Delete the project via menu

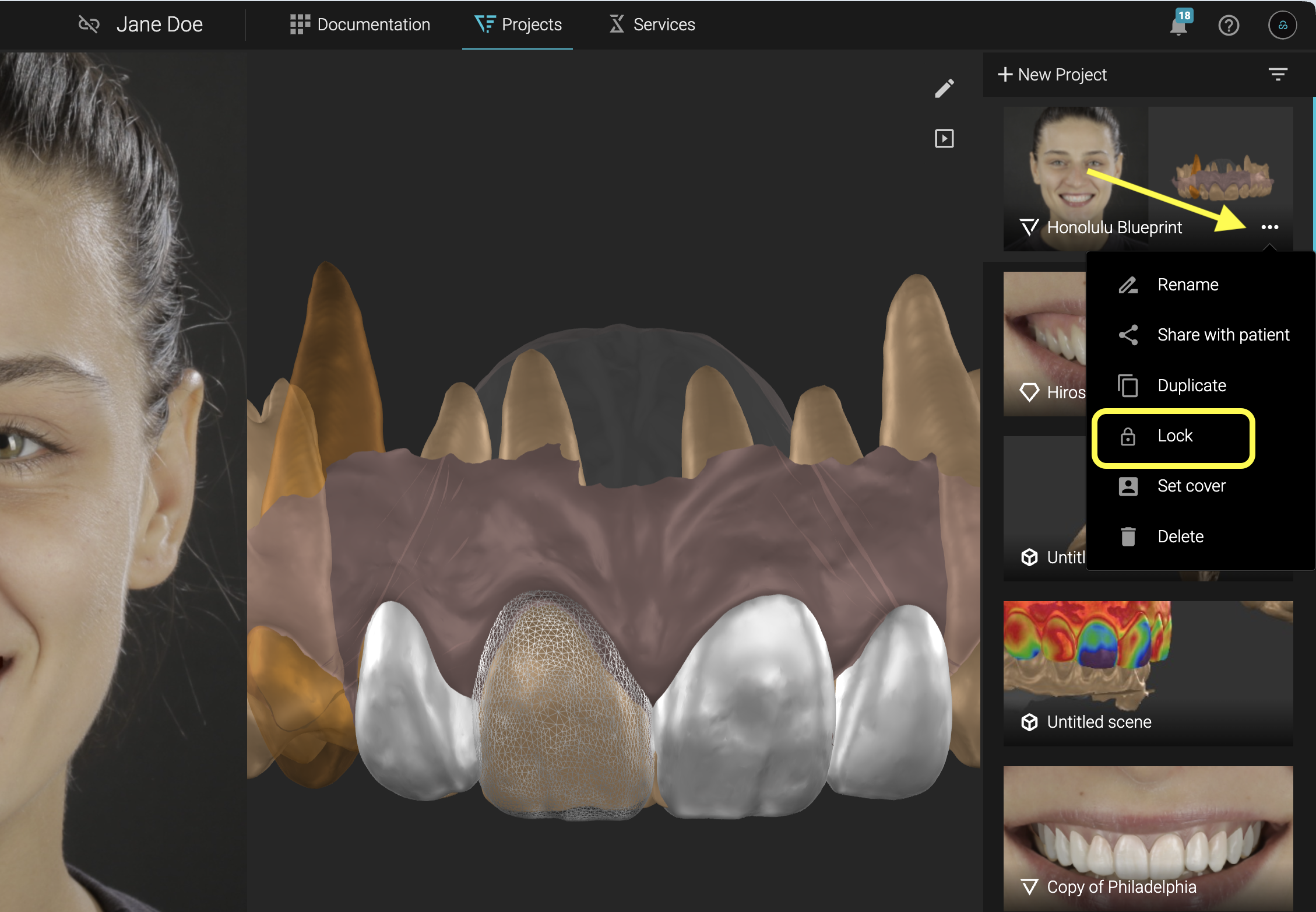pyautogui.click(x=1180, y=536)
